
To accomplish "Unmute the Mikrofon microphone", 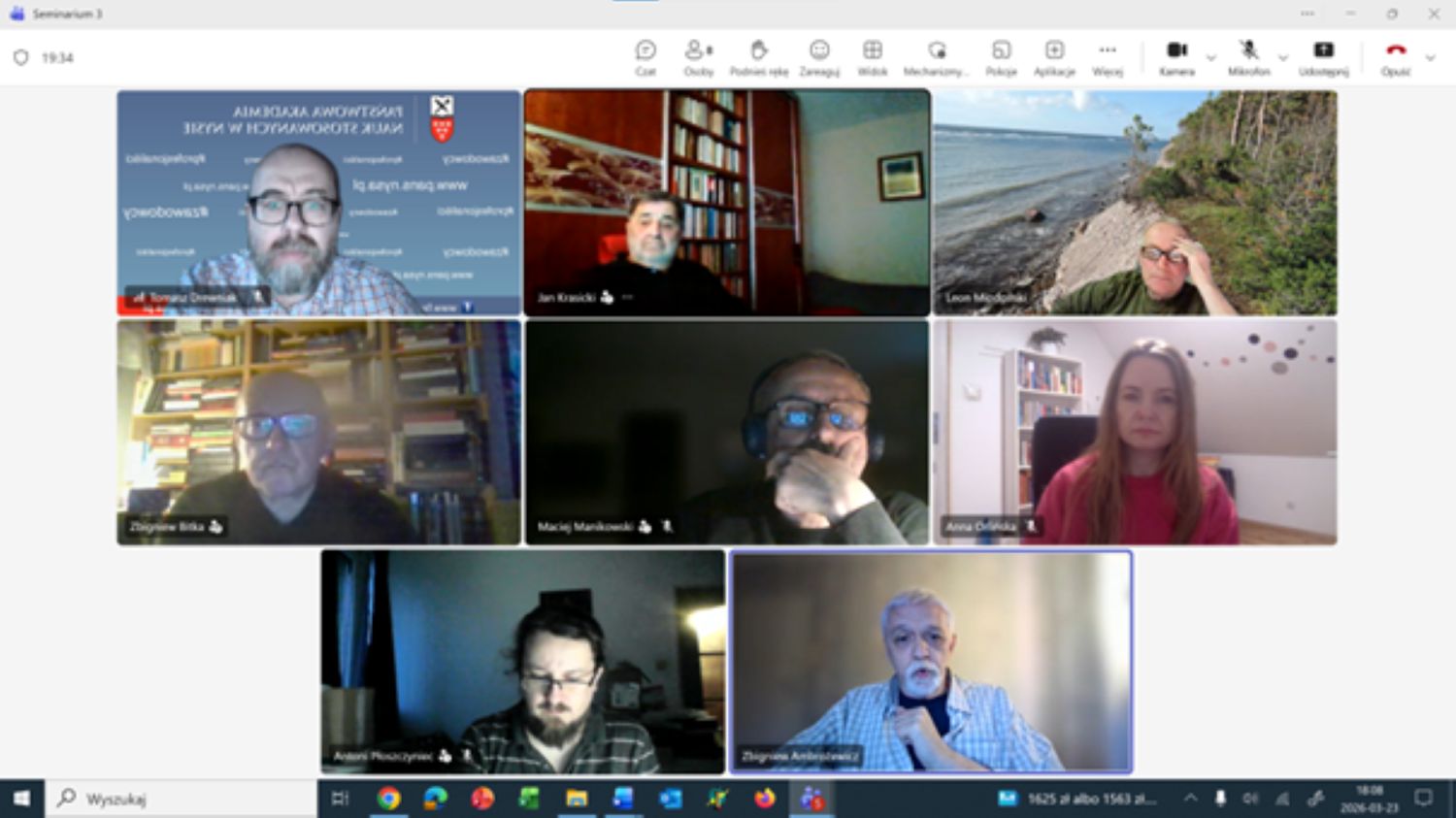I will pyautogui.click(x=1248, y=57).
